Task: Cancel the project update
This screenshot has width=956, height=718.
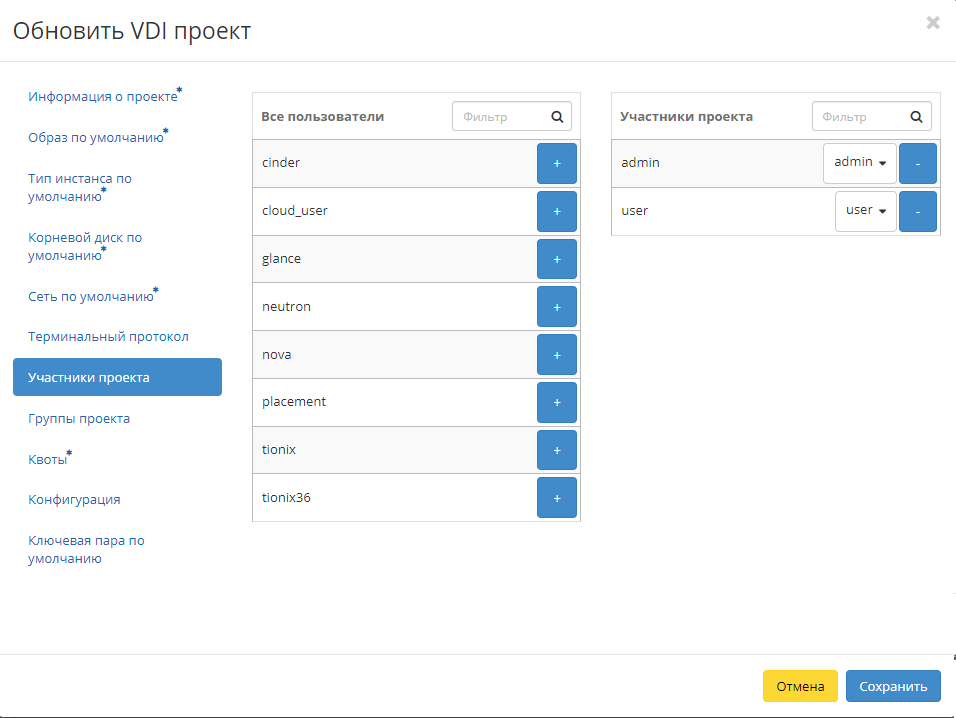Action: click(x=800, y=686)
